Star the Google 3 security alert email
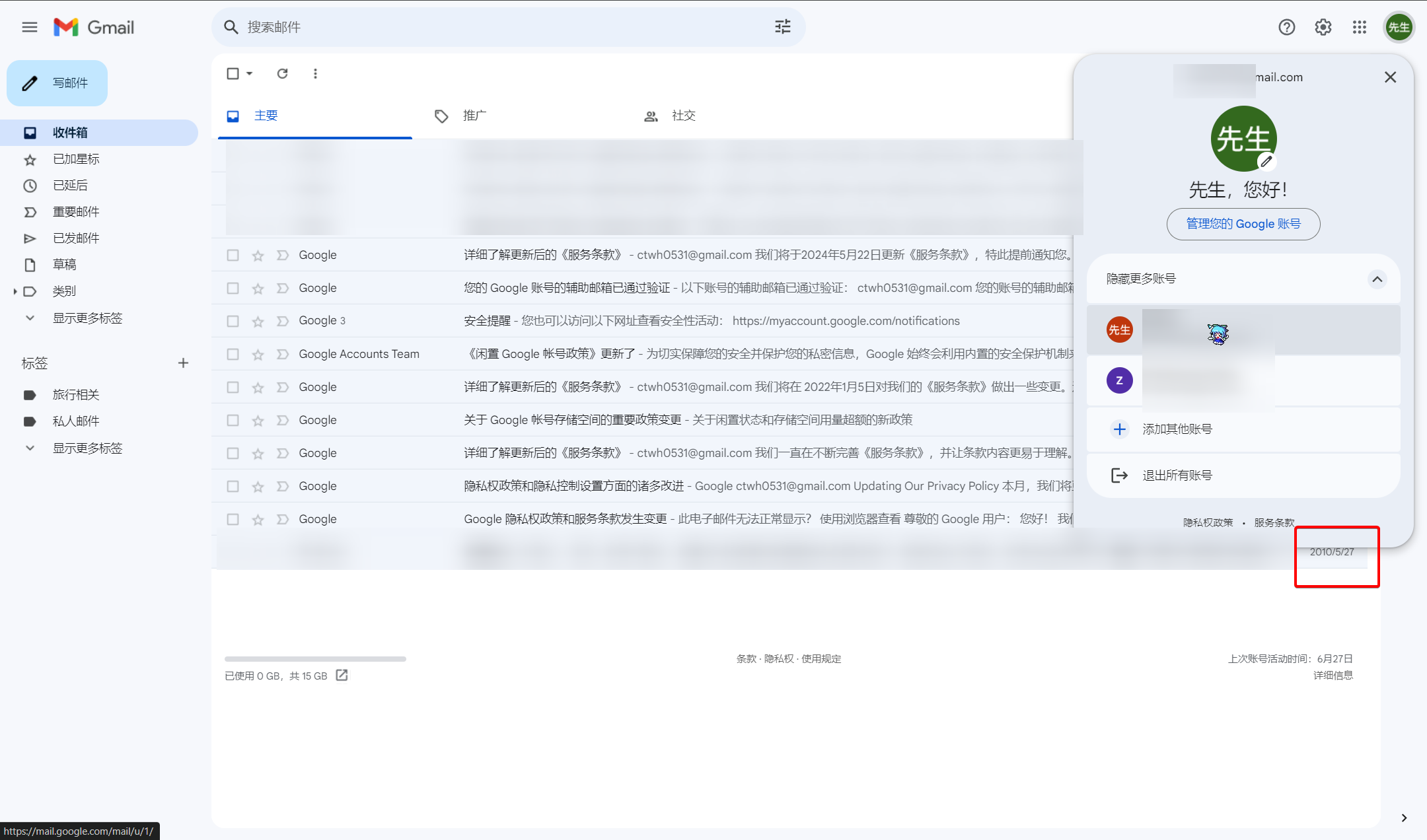Viewport: 1427px width, 840px height. (x=258, y=322)
